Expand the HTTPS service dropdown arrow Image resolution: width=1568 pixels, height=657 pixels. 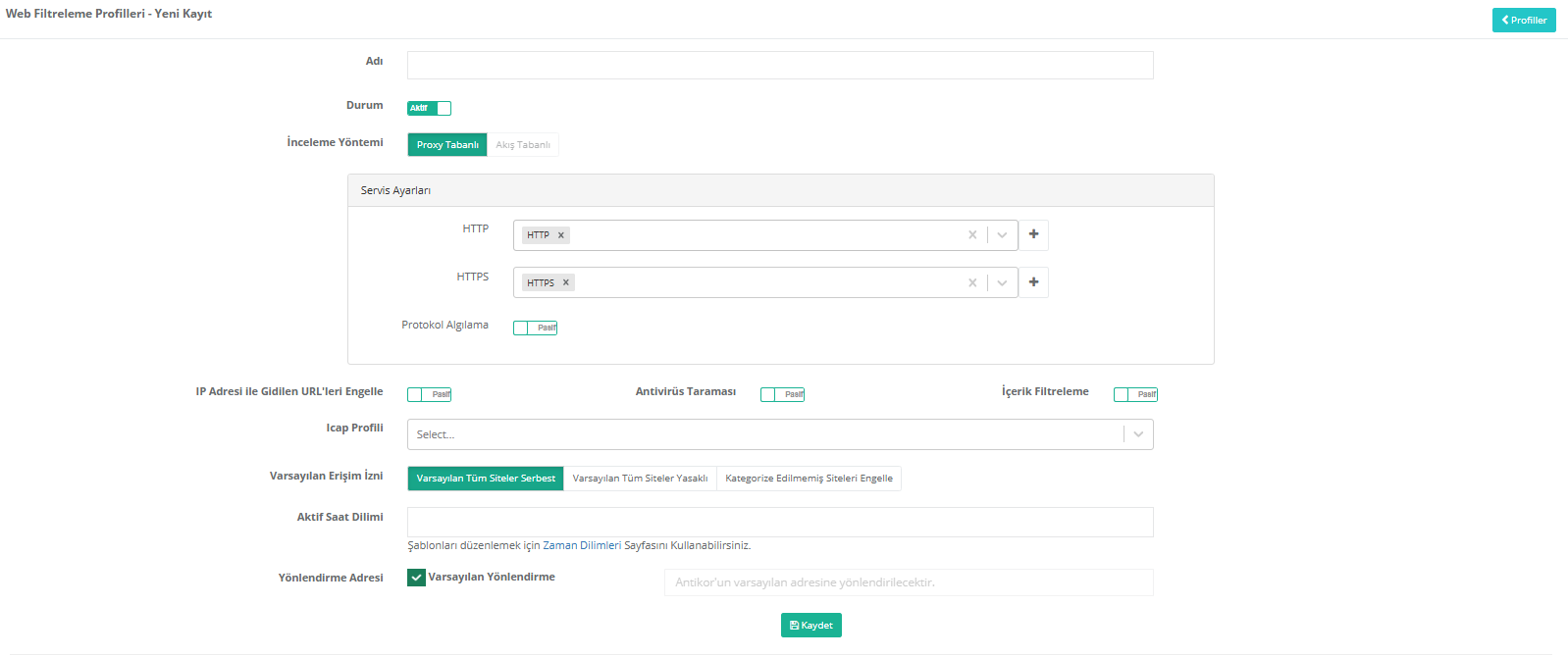pos(1002,282)
